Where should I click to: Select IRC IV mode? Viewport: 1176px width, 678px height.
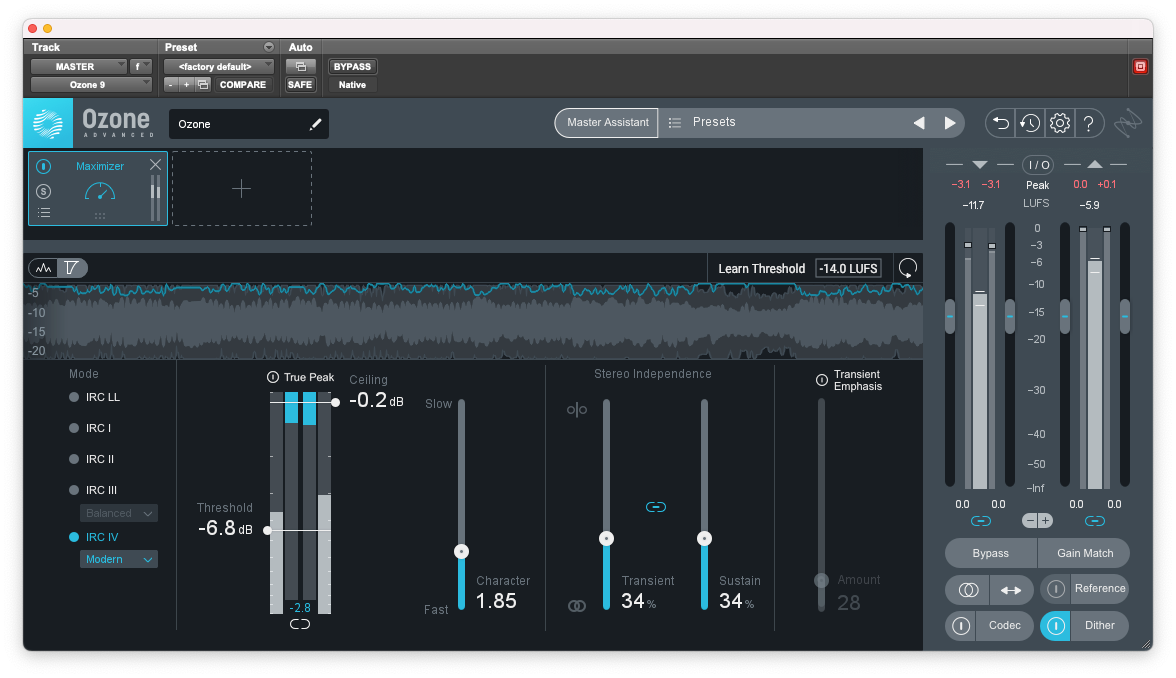[94, 537]
